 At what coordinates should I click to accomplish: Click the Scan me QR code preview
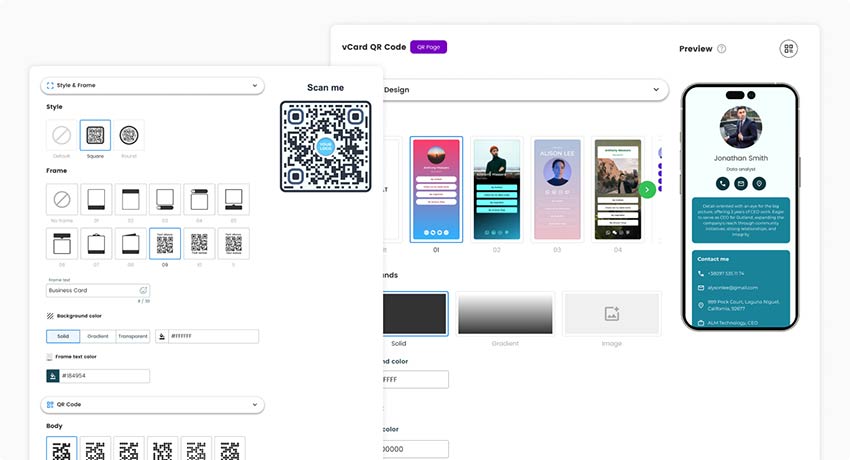(x=326, y=146)
